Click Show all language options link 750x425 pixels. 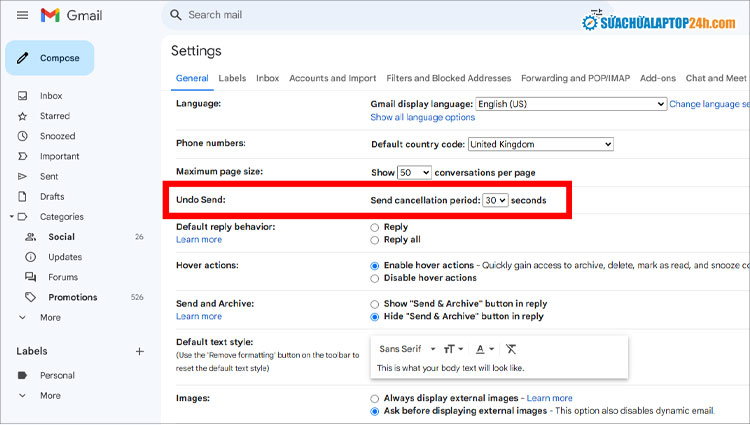tap(422, 117)
